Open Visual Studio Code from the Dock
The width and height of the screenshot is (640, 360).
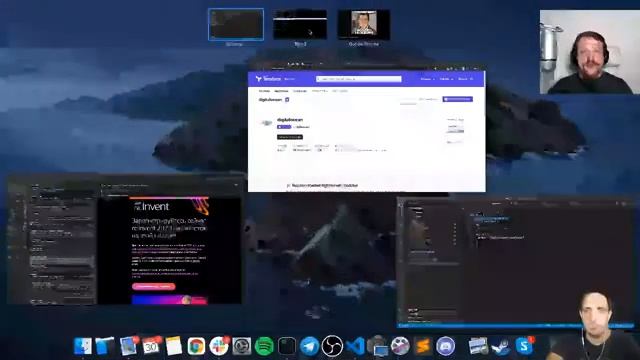pyautogui.click(x=355, y=346)
